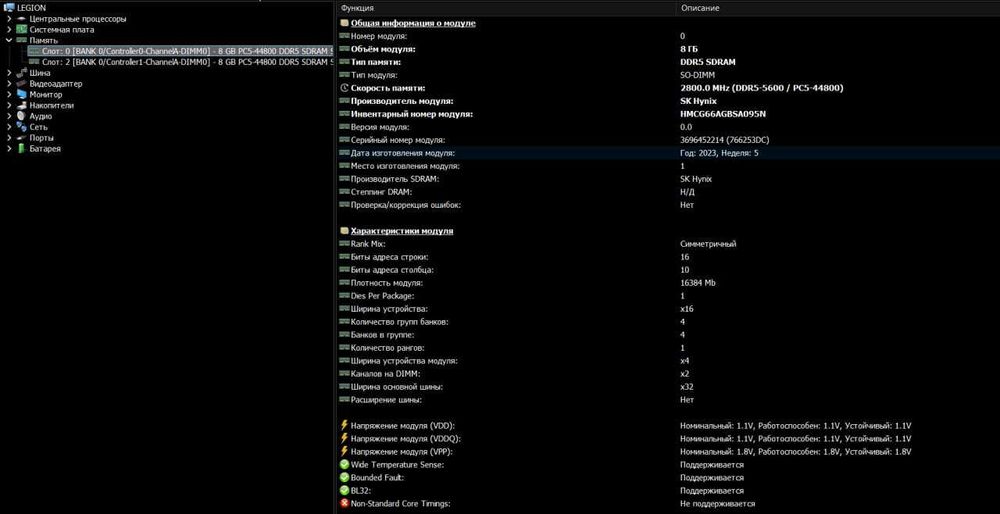1000x514 pixels.
Task: Click the LEGION computer icon
Action: click(9, 8)
